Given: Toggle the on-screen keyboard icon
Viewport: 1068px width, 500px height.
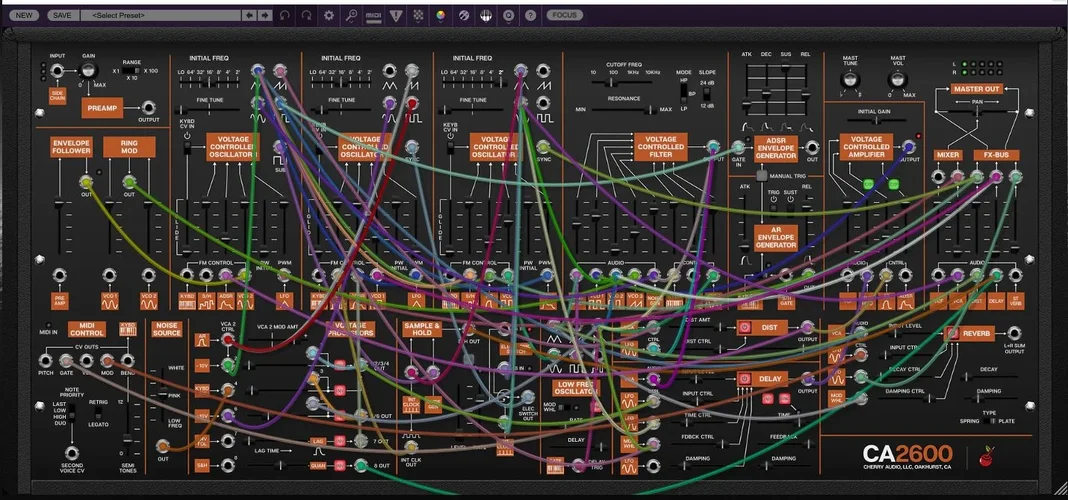Looking at the screenshot, I should point(486,15).
